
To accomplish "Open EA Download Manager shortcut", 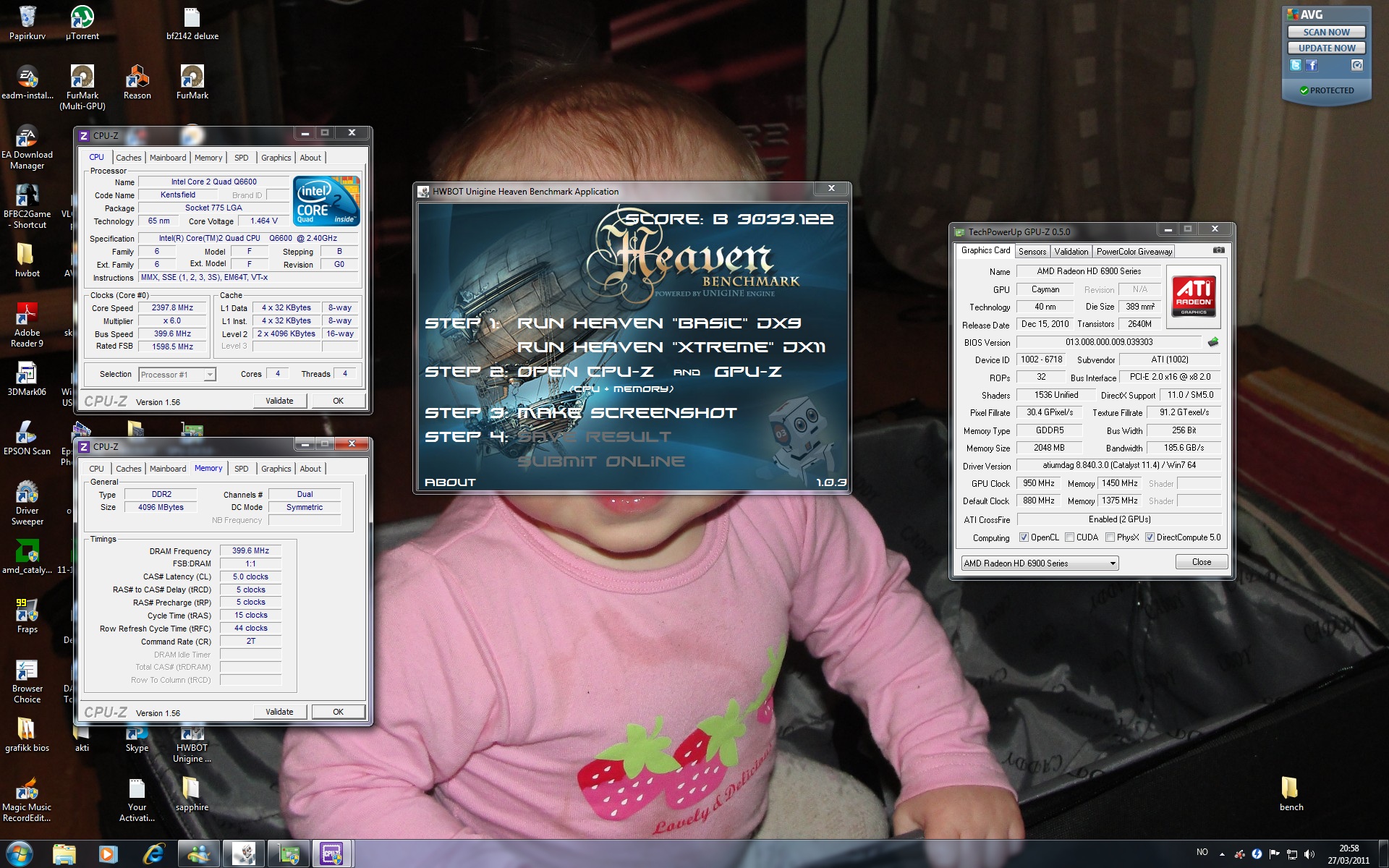I will pos(27,146).
